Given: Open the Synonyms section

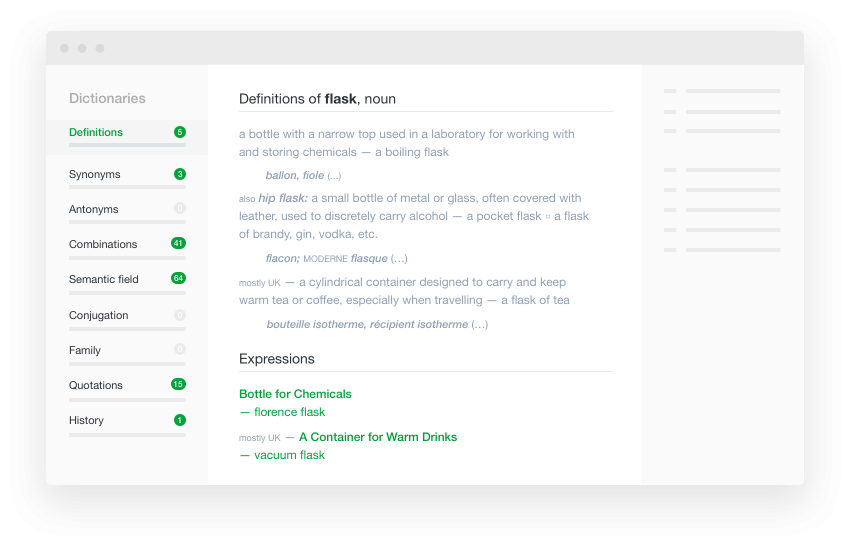Looking at the screenshot, I should pos(94,174).
